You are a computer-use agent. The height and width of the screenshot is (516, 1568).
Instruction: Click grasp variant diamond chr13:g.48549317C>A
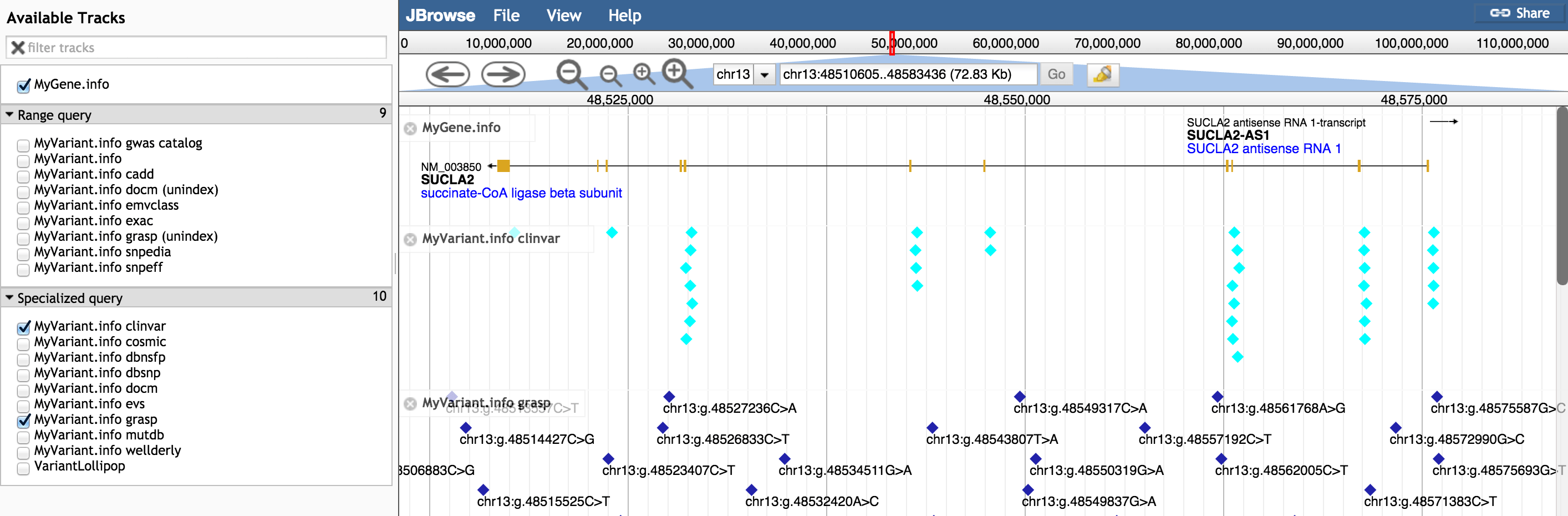click(x=1020, y=397)
